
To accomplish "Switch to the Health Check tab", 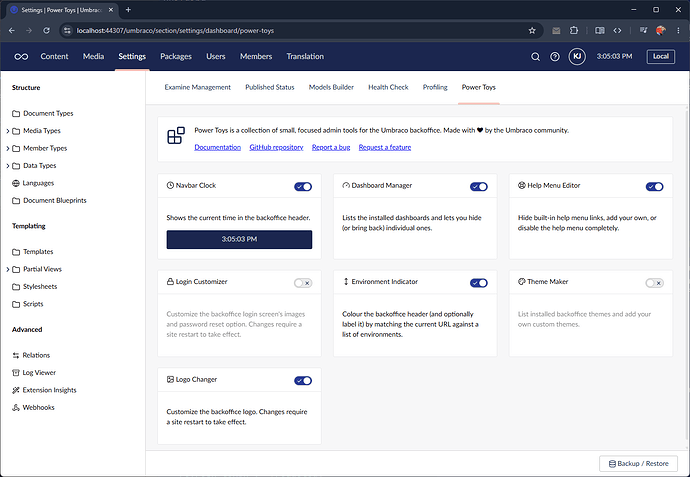I will click(x=388, y=87).
